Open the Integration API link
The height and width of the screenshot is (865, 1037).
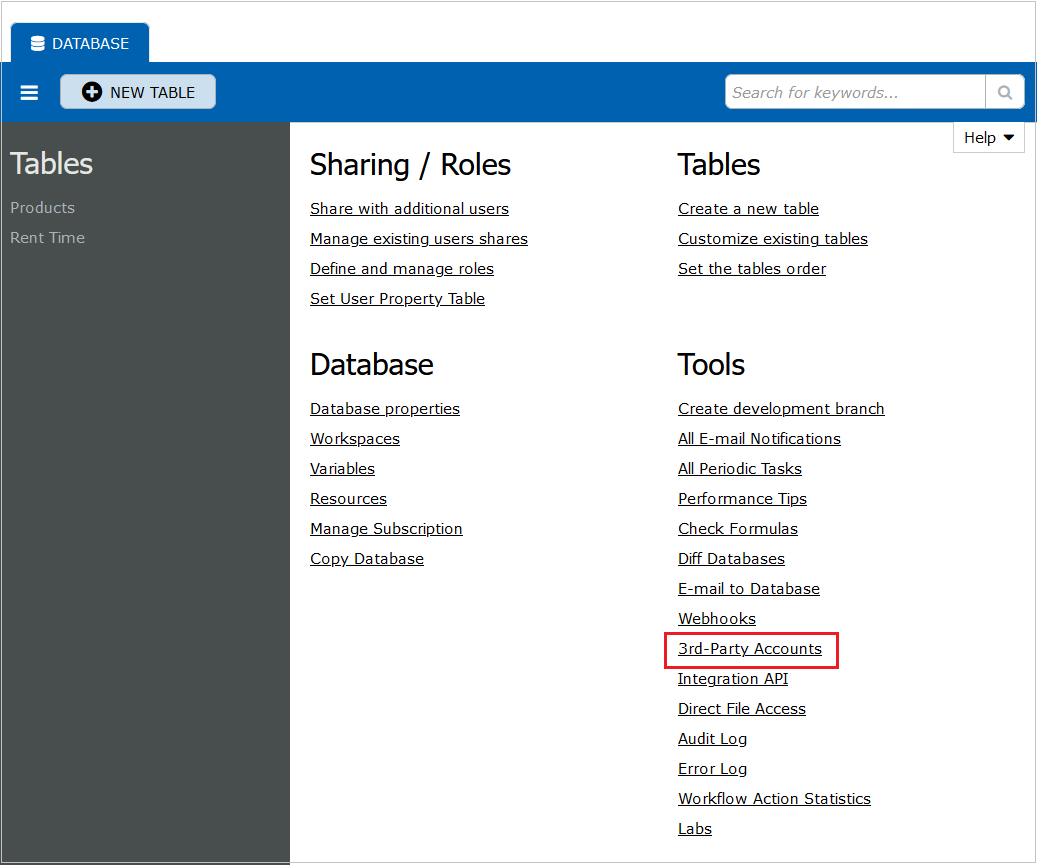pyautogui.click(x=733, y=679)
